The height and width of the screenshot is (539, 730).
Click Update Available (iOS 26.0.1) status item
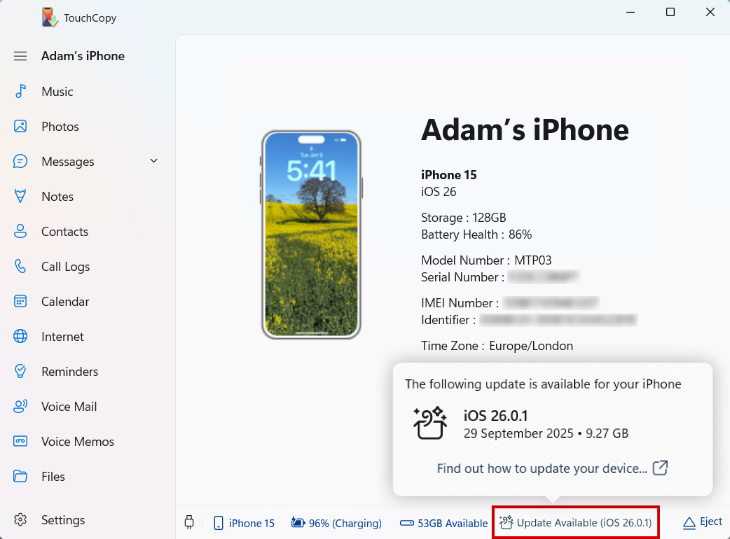[576, 523]
